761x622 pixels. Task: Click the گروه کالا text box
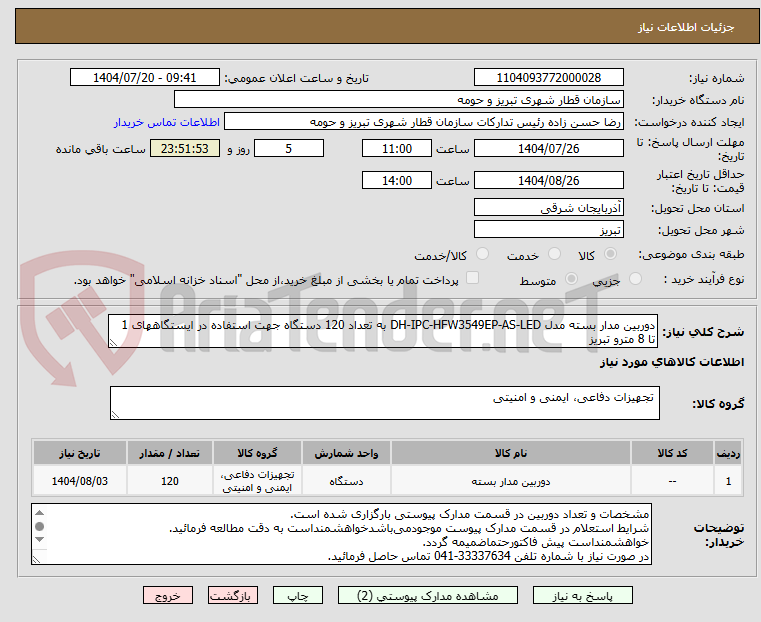coord(385,403)
